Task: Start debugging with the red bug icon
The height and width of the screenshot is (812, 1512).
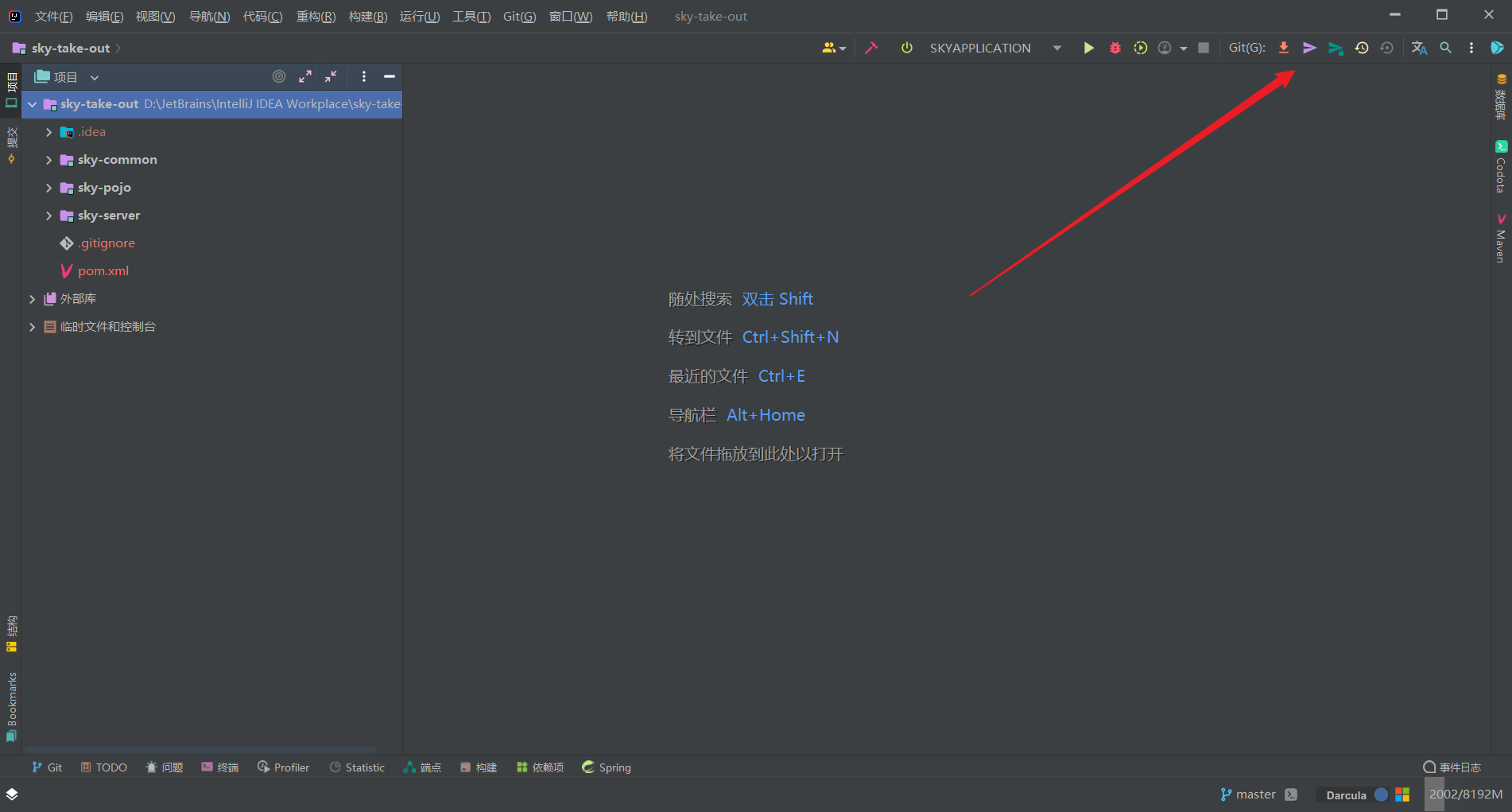Action: coord(1115,48)
